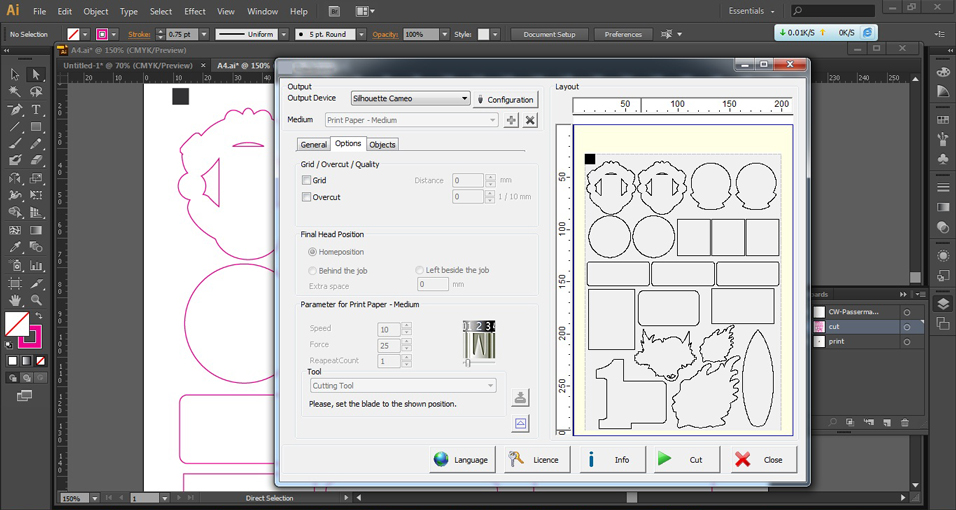Enable the Overcut checkbox
The image size is (956, 510).
(x=307, y=198)
